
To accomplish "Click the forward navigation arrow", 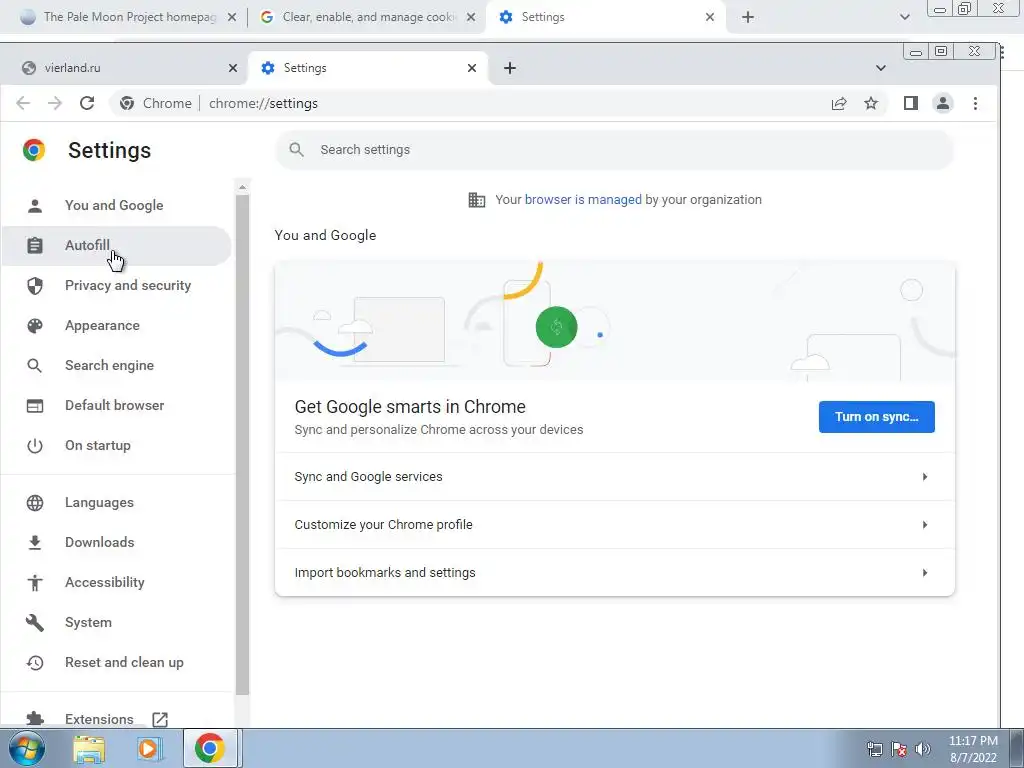I will [x=55, y=103].
